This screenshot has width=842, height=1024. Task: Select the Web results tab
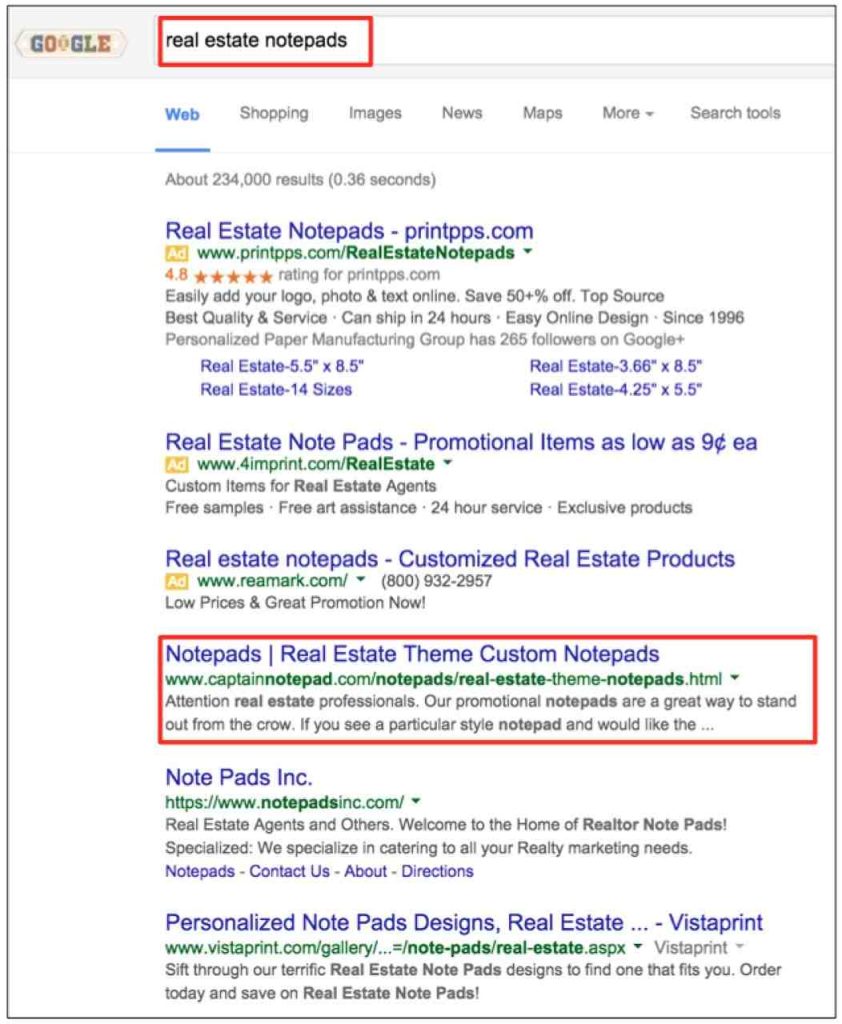click(x=183, y=113)
